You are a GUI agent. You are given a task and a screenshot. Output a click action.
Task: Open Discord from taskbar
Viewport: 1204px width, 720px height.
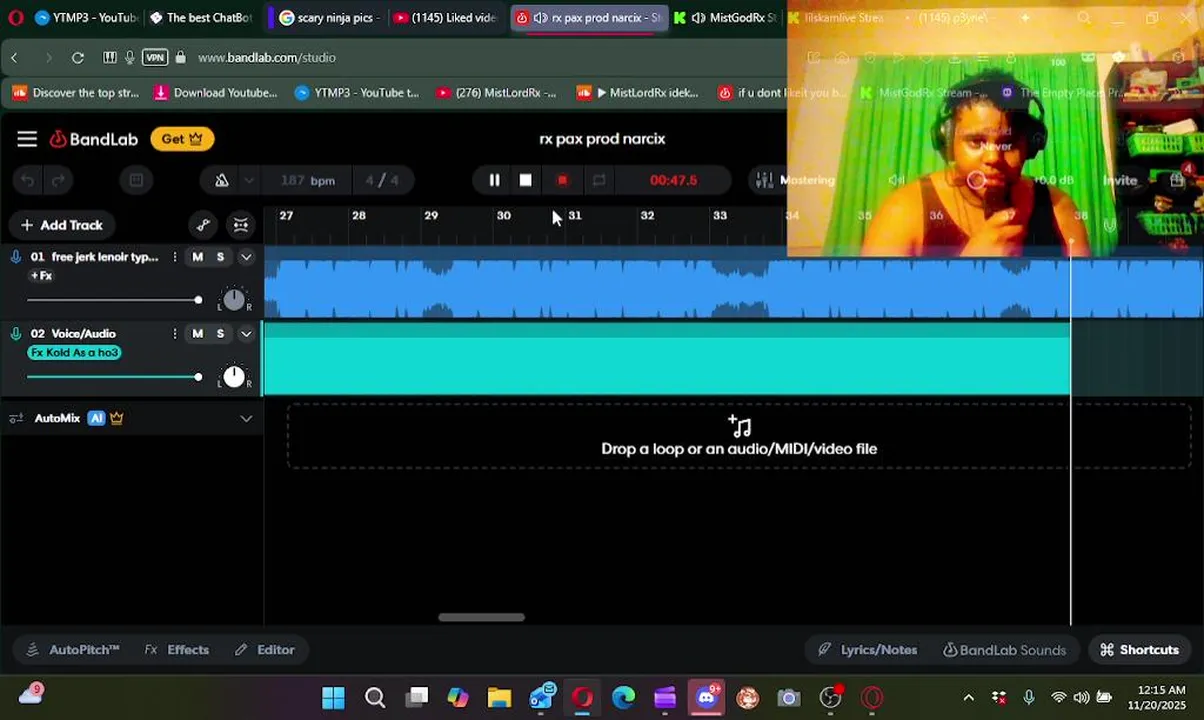[707, 697]
